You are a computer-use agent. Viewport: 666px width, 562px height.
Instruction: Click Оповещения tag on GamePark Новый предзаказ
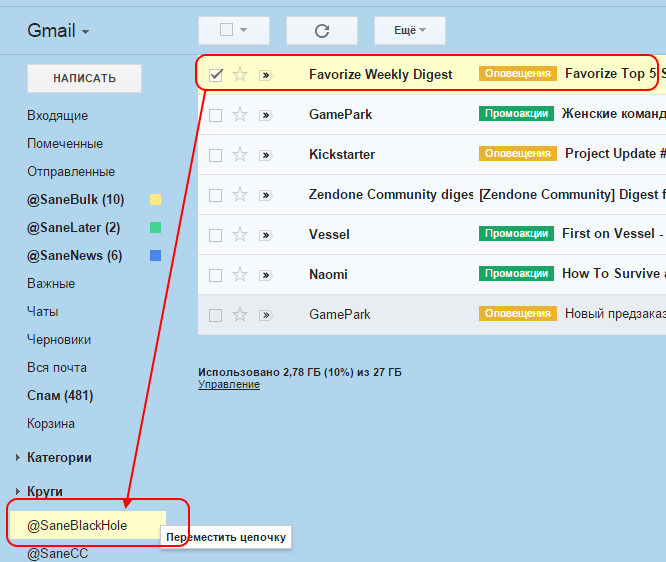(518, 313)
